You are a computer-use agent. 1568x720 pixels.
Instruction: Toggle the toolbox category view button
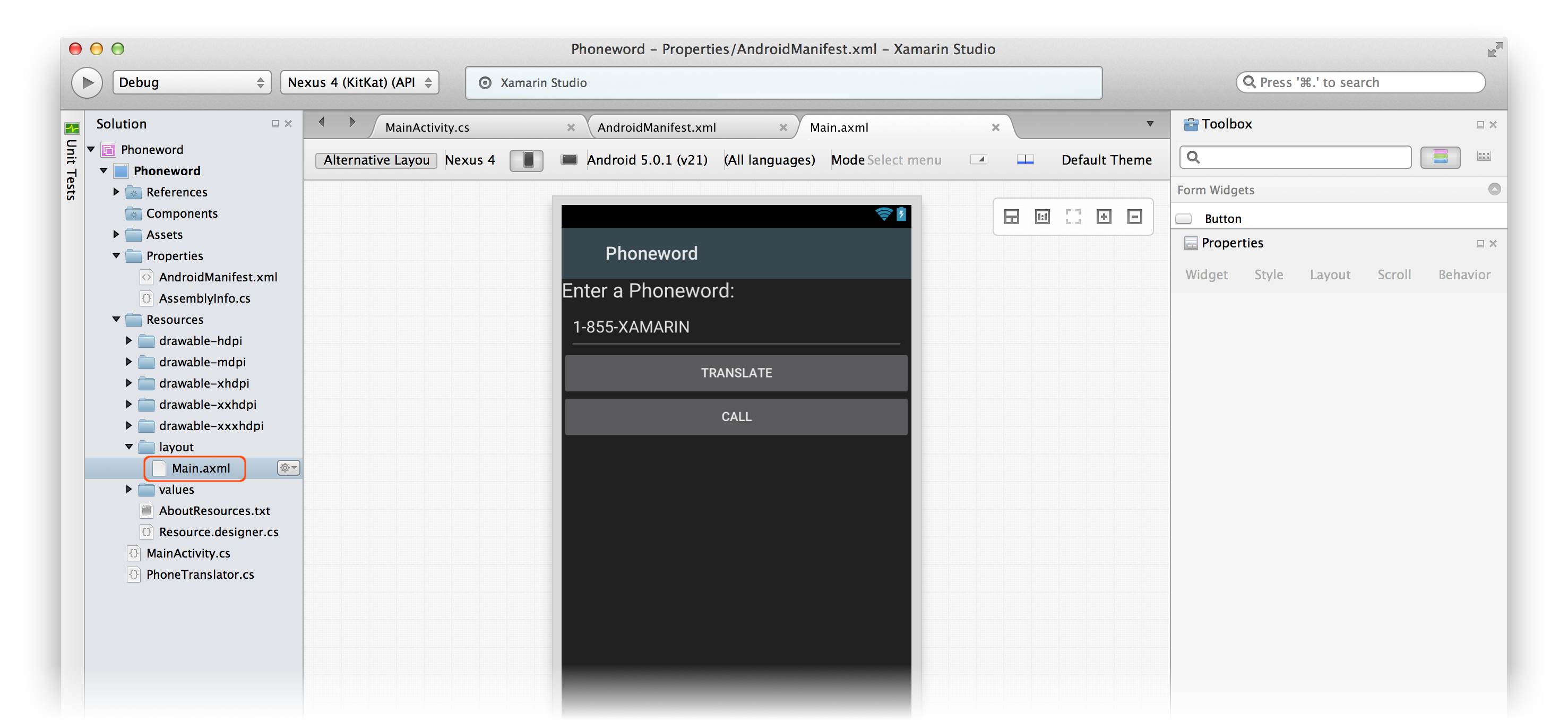(x=1440, y=157)
